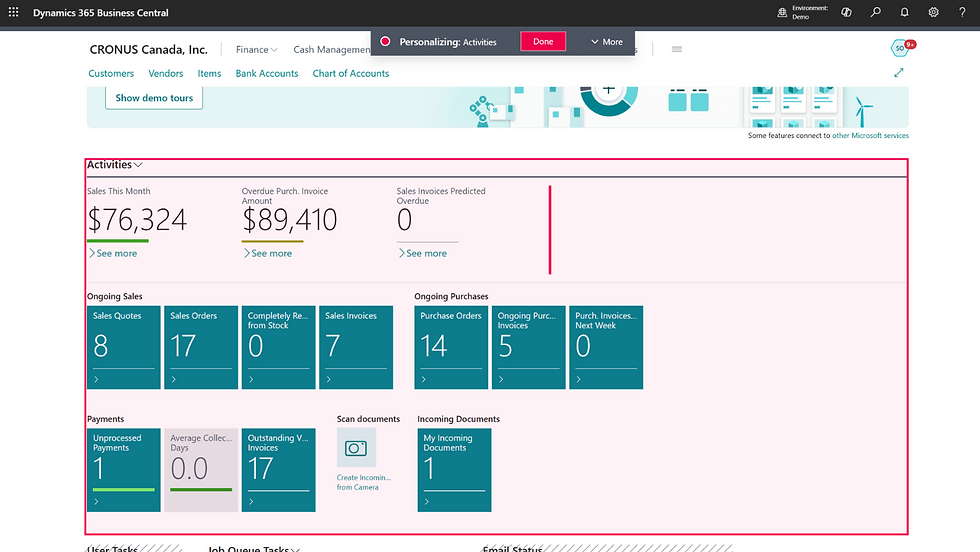980x552 pixels.
Task: Open arrow on Completely Reserved from Stock tile
Action: point(251,379)
